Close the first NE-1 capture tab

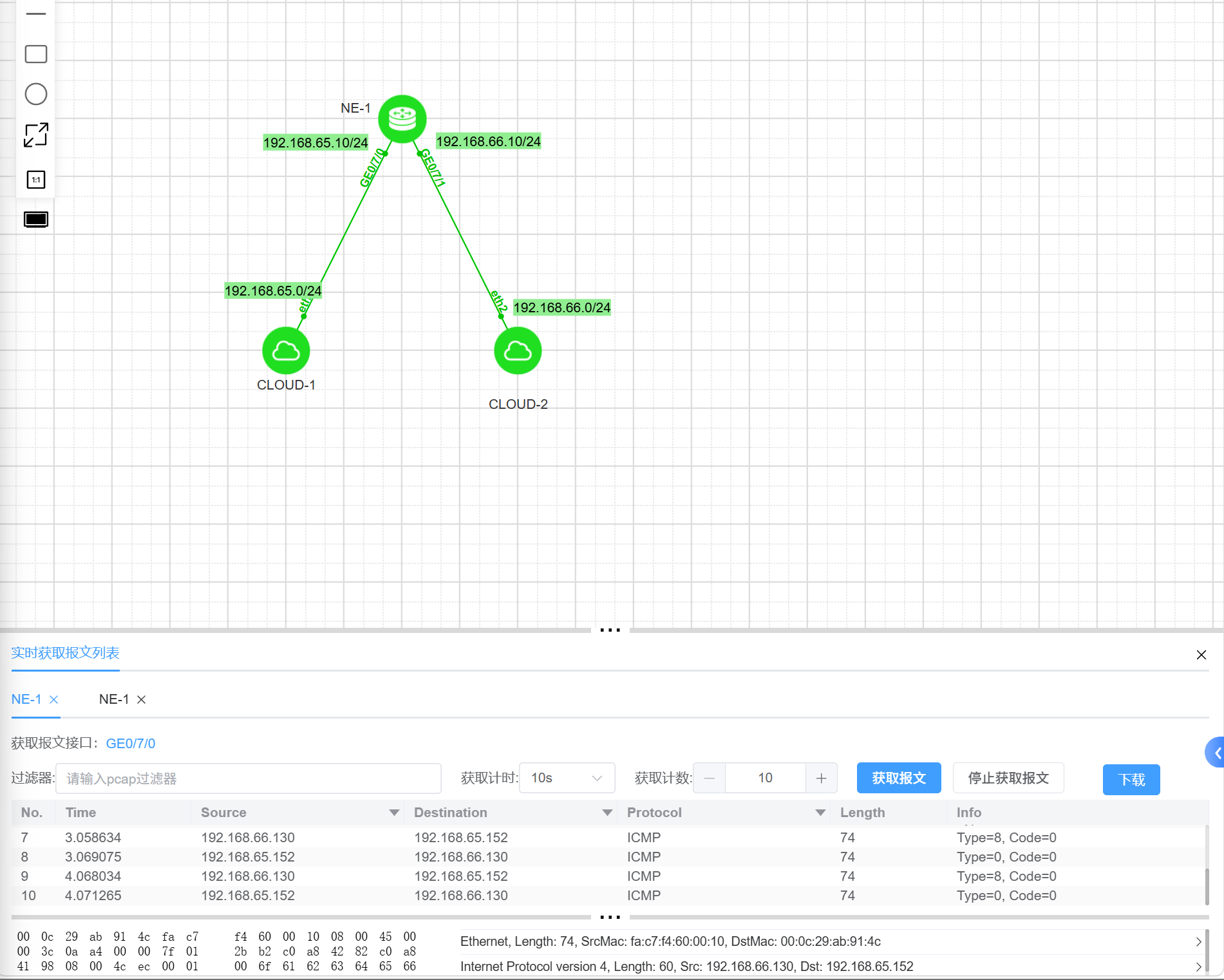click(54, 699)
